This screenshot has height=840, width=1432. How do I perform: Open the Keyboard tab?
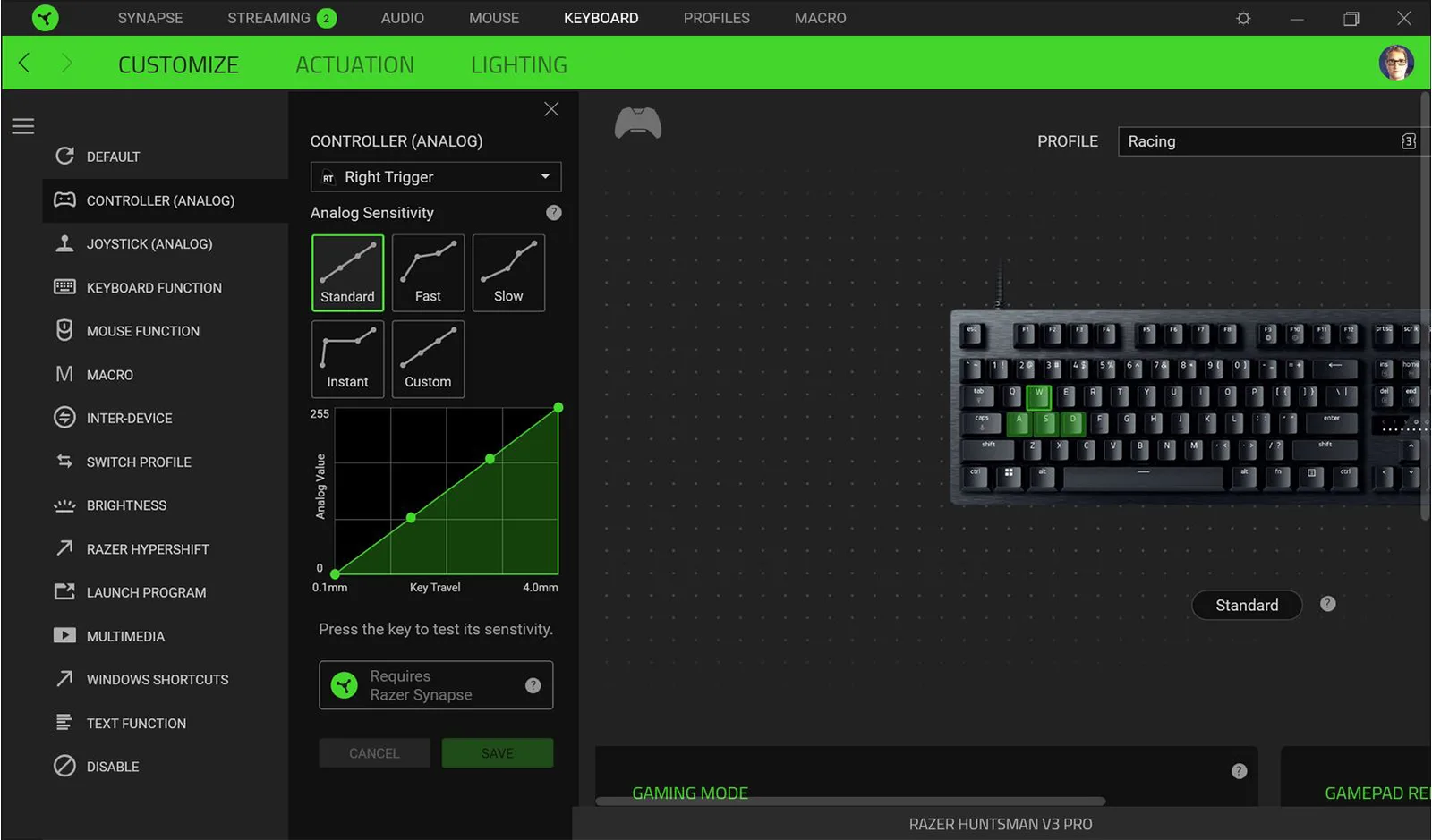[601, 18]
